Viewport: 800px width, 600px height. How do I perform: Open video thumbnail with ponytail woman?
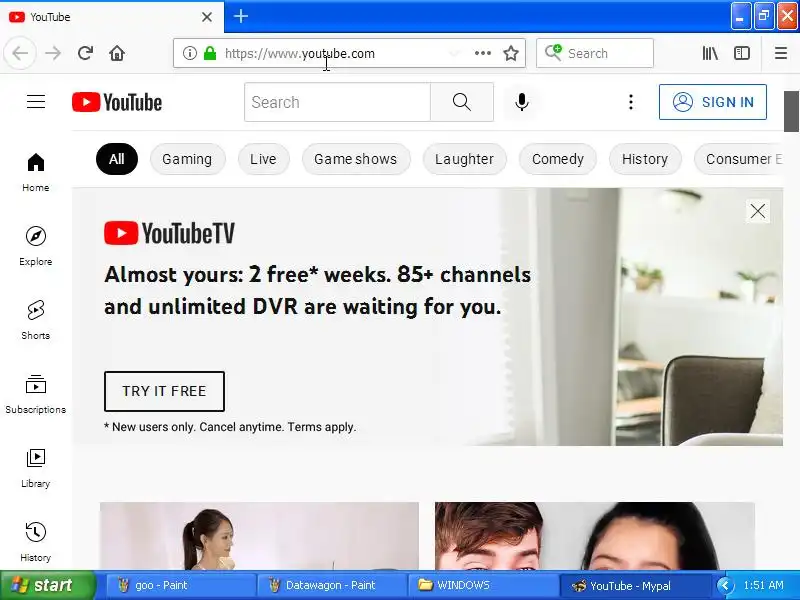pos(259,536)
